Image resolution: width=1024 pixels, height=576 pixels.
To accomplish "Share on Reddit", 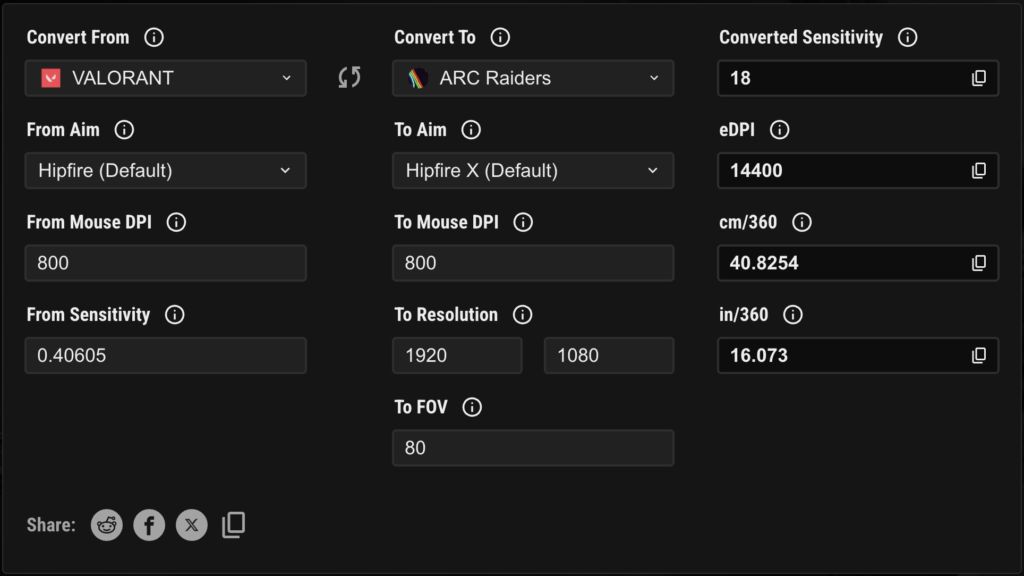I will pos(107,525).
